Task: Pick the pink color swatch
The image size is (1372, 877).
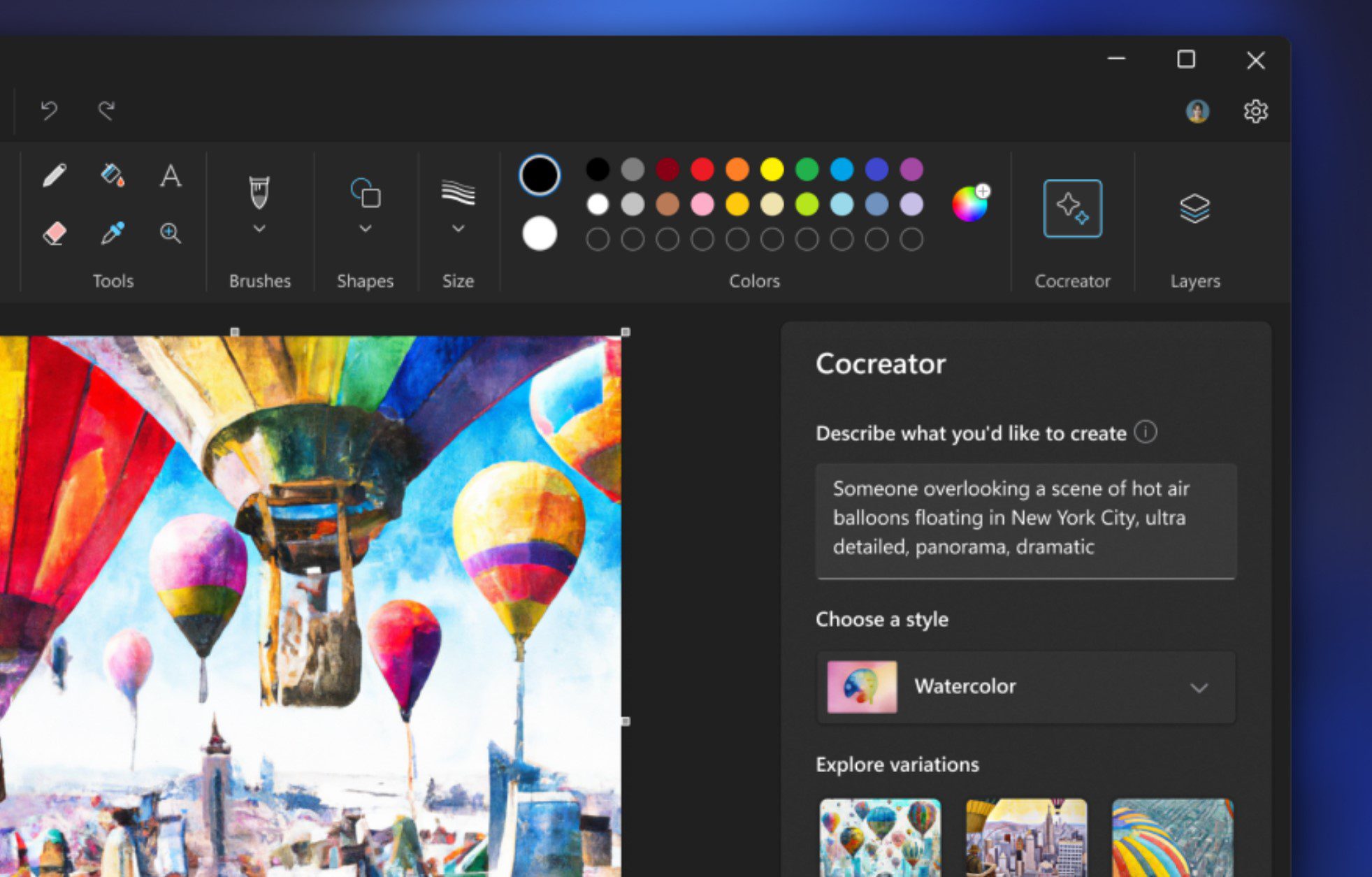Action: click(702, 204)
